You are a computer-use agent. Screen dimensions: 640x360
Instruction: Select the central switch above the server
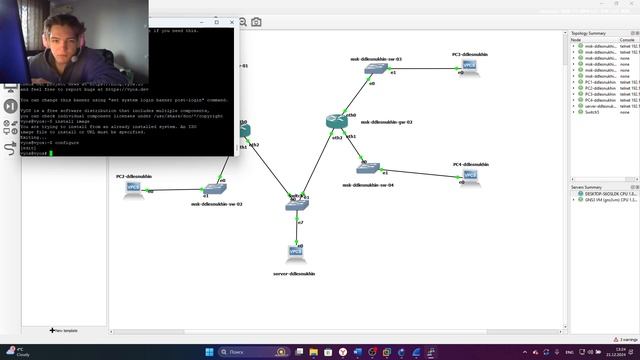click(x=297, y=205)
